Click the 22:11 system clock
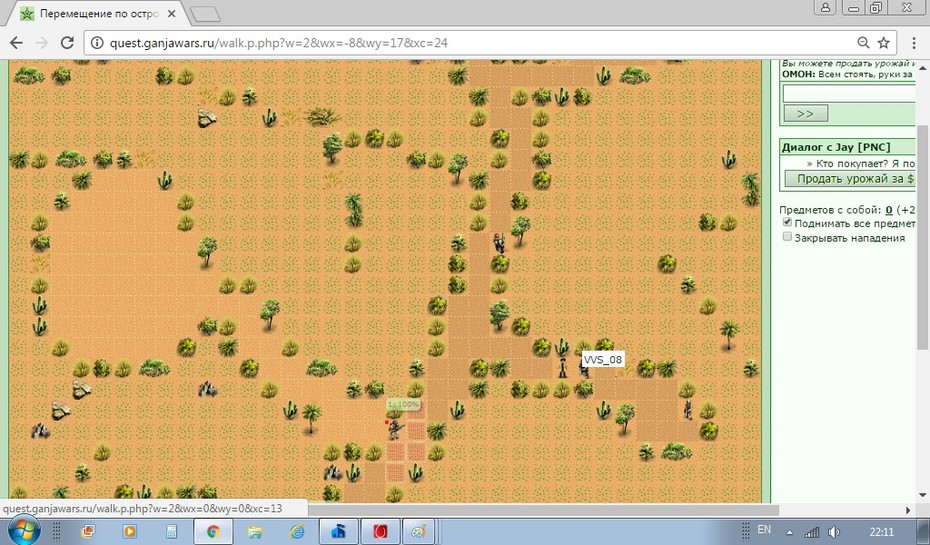930x545 pixels. (x=882, y=531)
